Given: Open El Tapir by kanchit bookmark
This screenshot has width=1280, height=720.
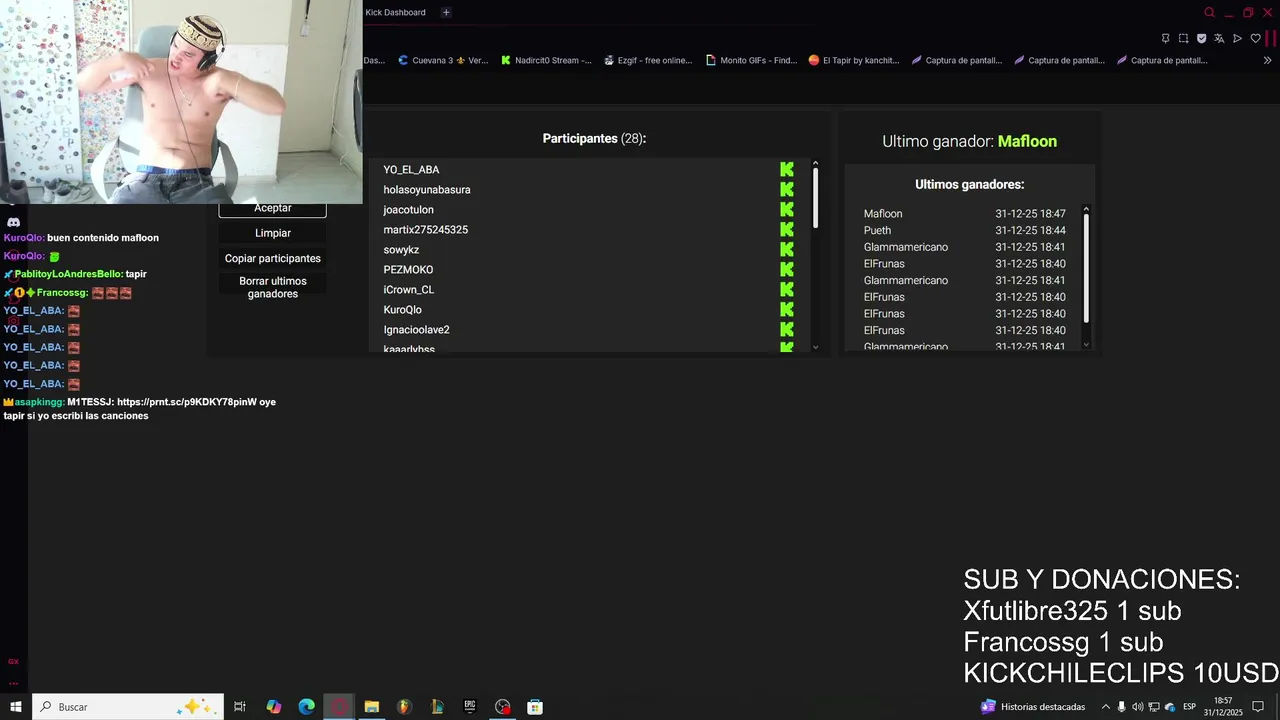Looking at the screenshot, I should (854, 60).
